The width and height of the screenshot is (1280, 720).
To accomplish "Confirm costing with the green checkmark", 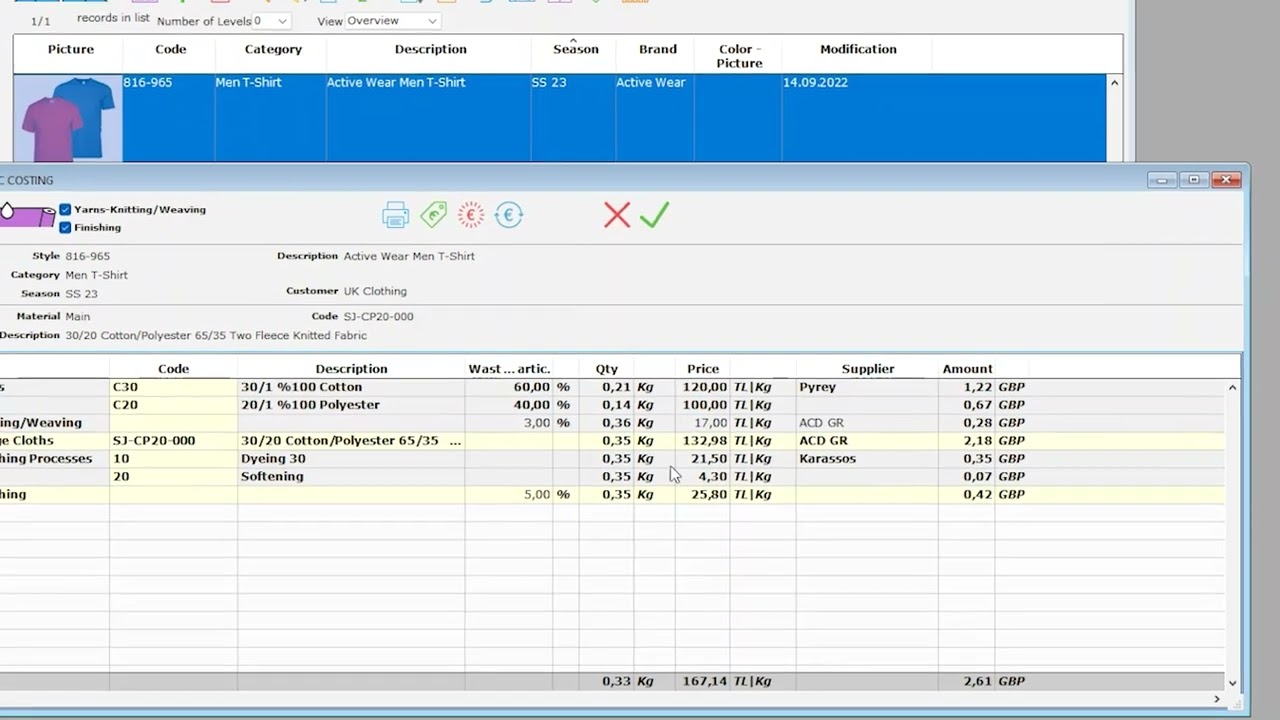I will [x=654, y=215].
